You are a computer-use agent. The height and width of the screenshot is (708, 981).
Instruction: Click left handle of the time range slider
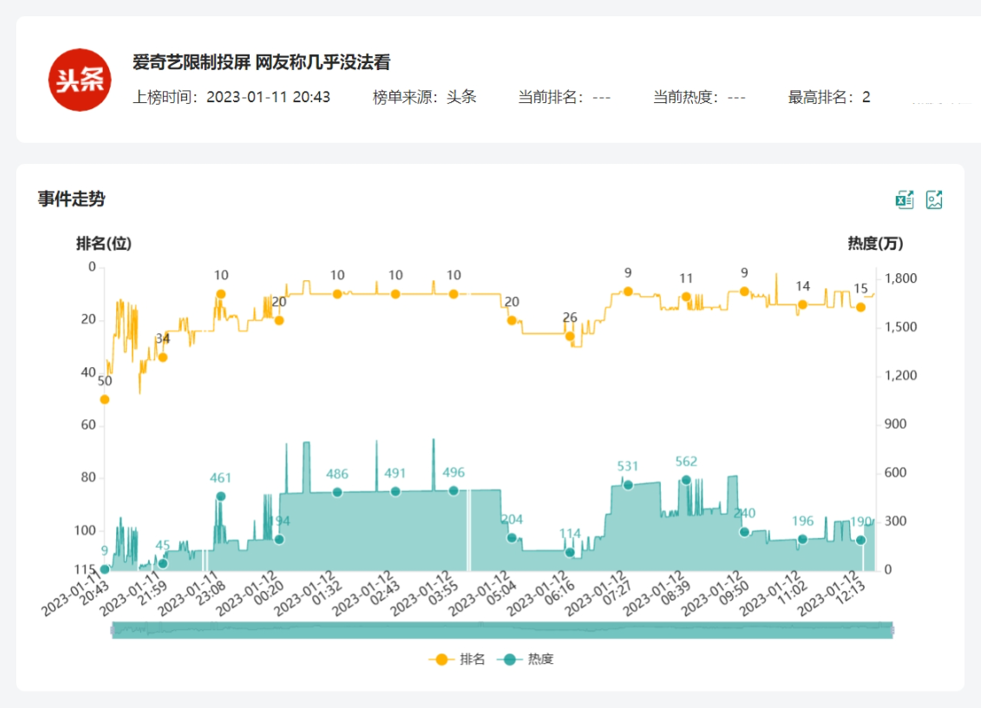click(x=112, y=629)
